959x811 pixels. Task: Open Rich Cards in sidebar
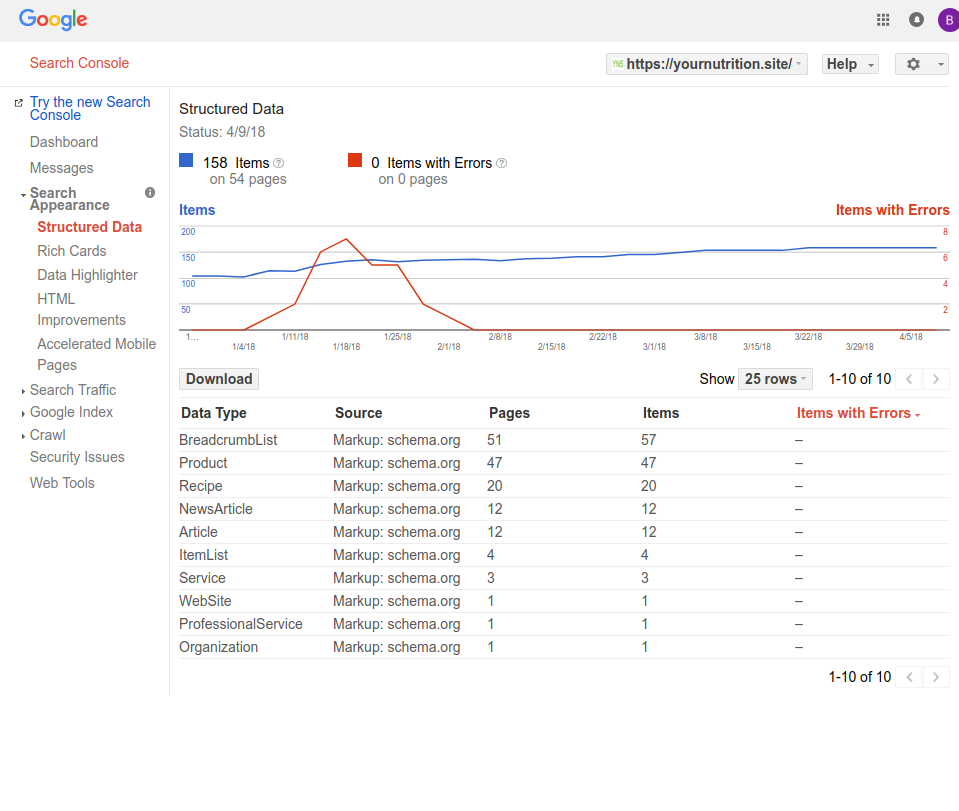pos(72,251)
